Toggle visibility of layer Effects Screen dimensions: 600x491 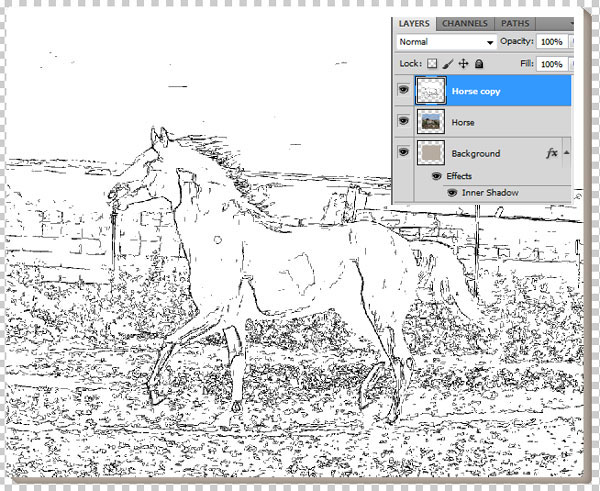click(437, 176)
